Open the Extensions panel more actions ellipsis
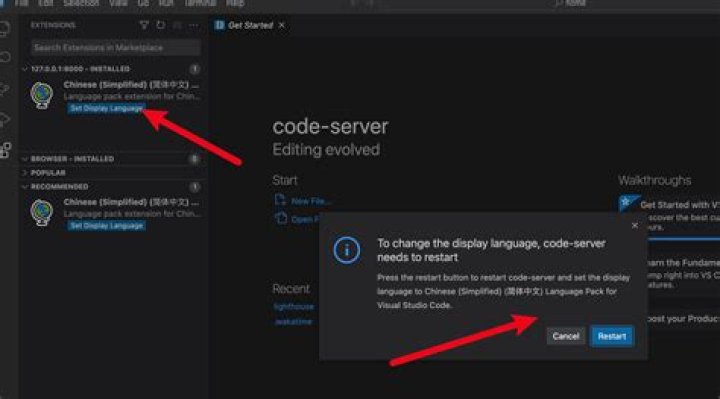This screenshot has width=720, height=399. 194,25
